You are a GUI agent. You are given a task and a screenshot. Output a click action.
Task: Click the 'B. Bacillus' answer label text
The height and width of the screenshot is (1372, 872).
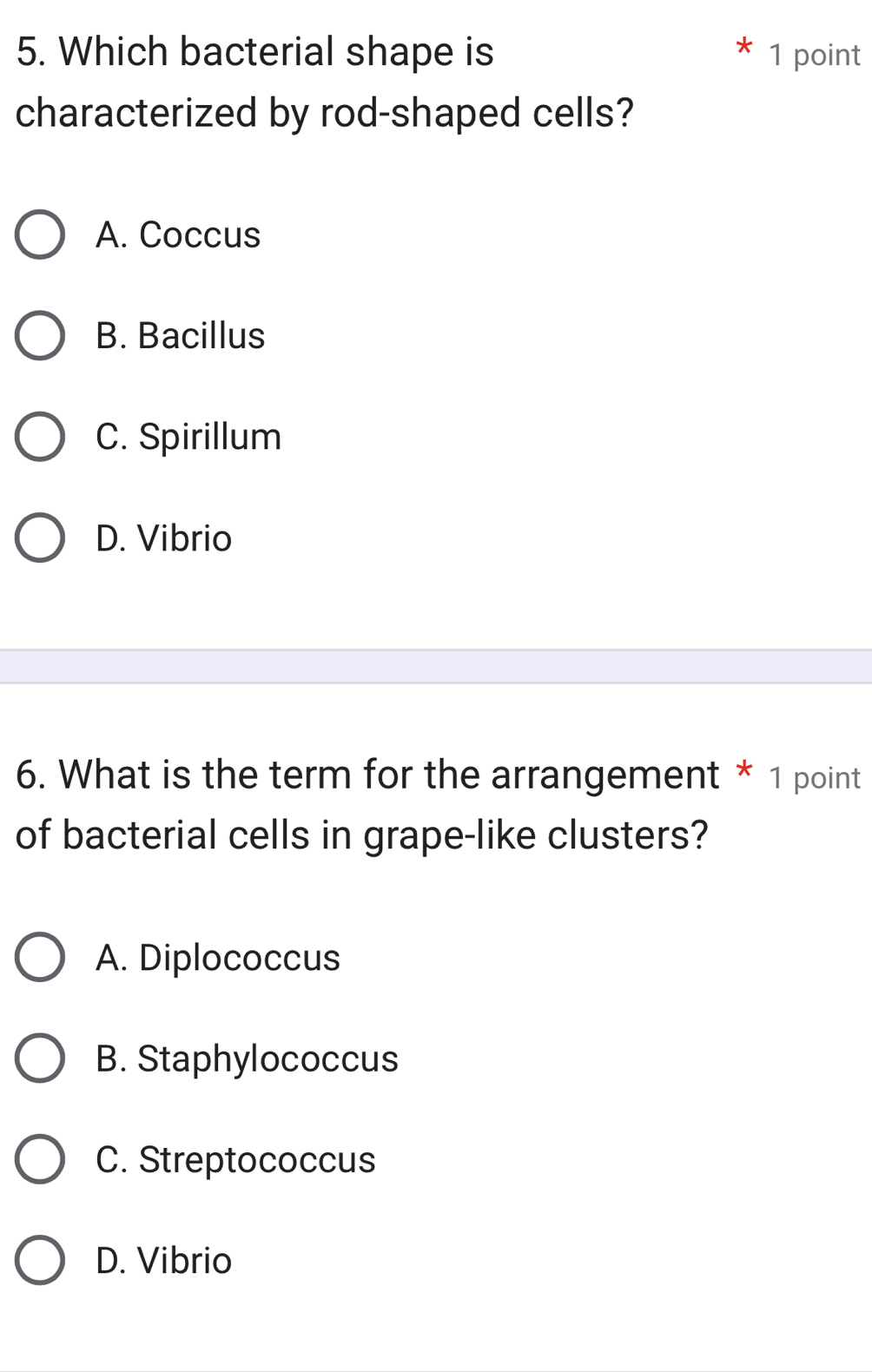[x=181, y=336]
